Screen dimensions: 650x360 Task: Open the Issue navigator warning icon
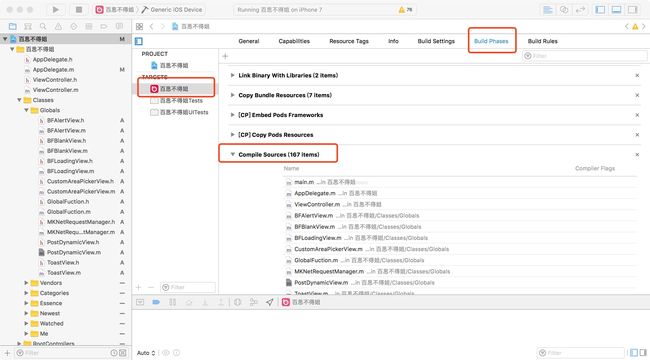(x=58, y=27)
